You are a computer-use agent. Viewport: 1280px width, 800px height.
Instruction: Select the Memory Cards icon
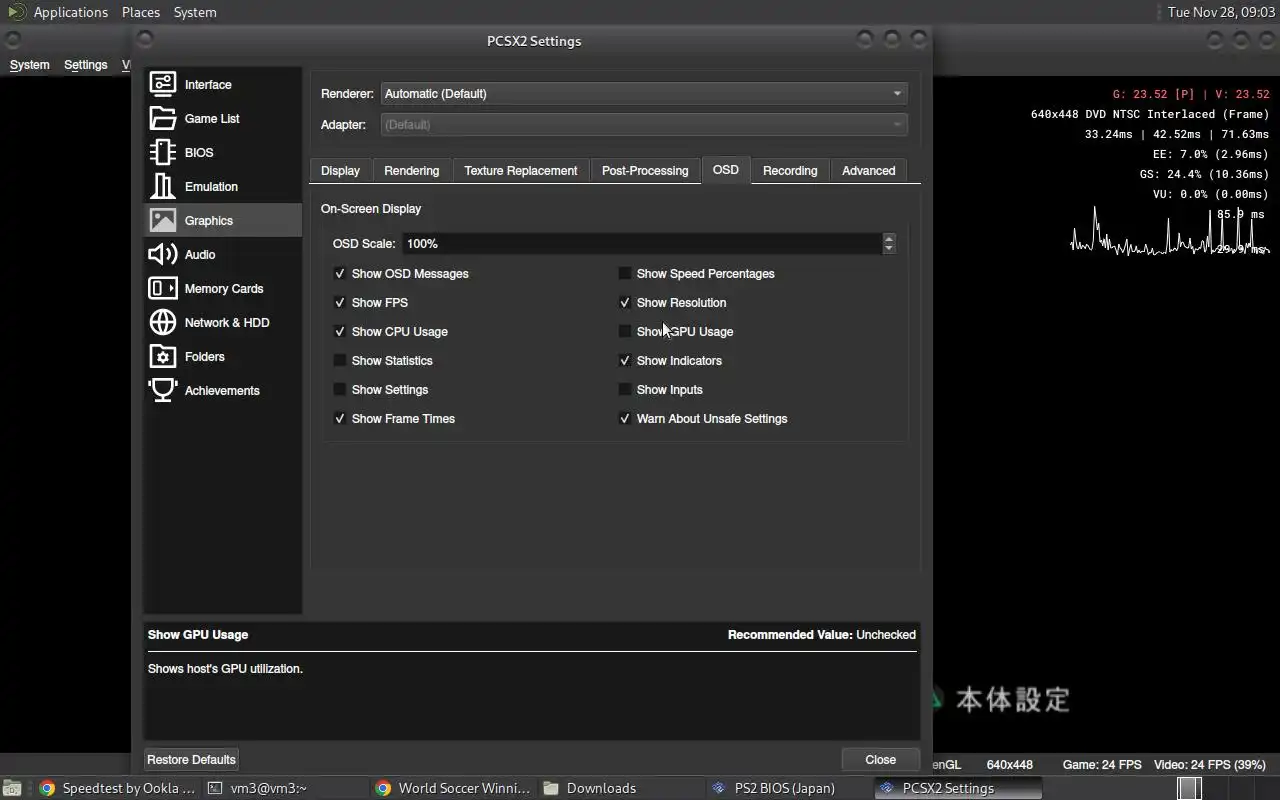[x=163, y=288]
